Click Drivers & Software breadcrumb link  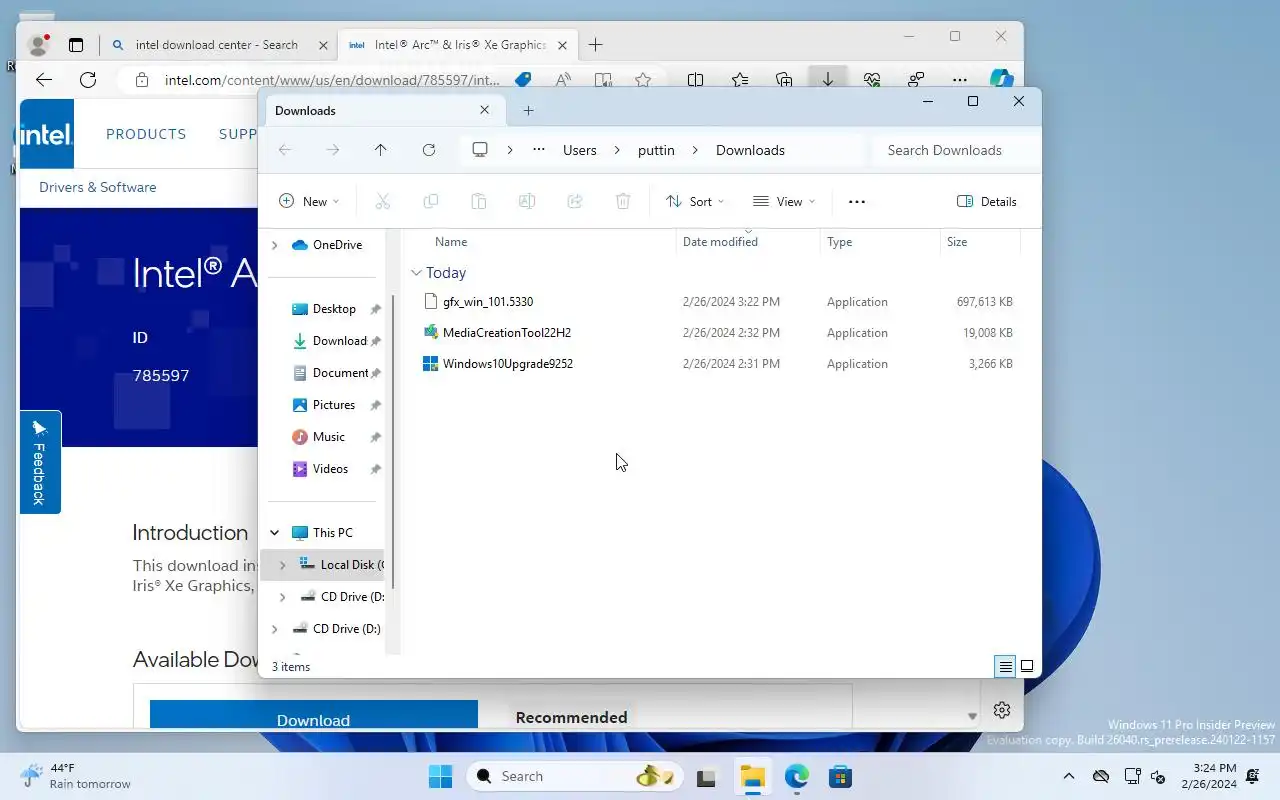pos(98,187)
